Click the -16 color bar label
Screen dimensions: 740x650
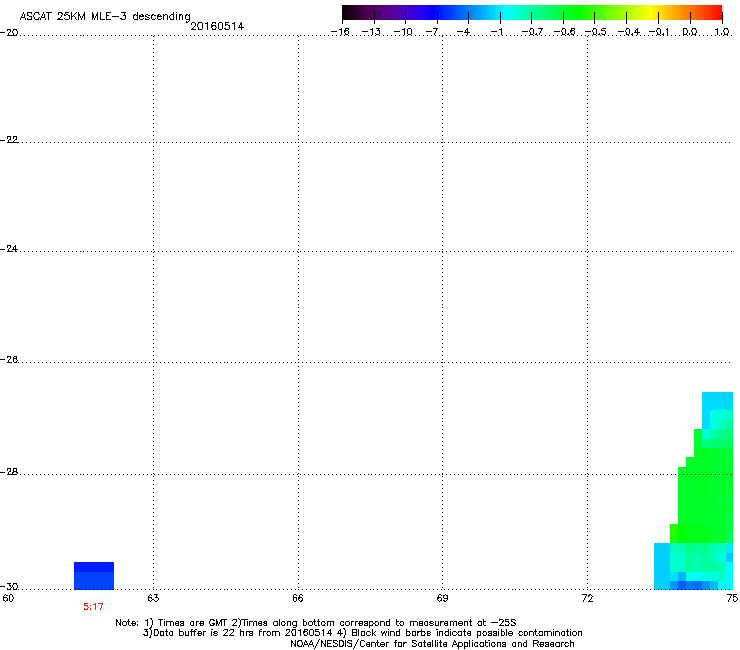(x=340, y=32)
